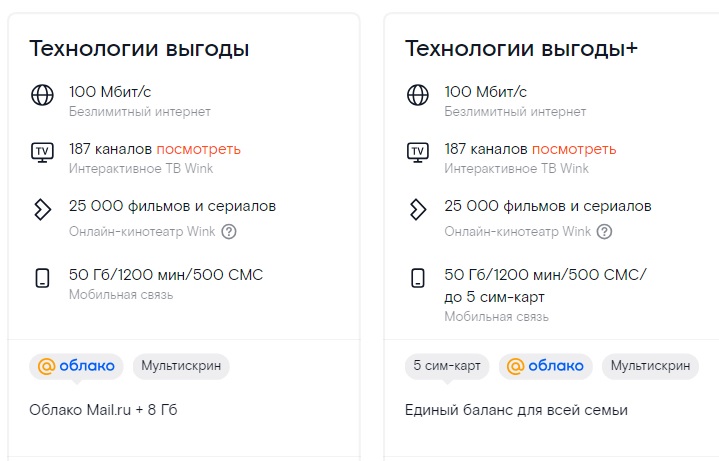The width and height of the screenshot is (719, 461).
Task: Click the mobile phone icon in left card
Action: point(42,278)
